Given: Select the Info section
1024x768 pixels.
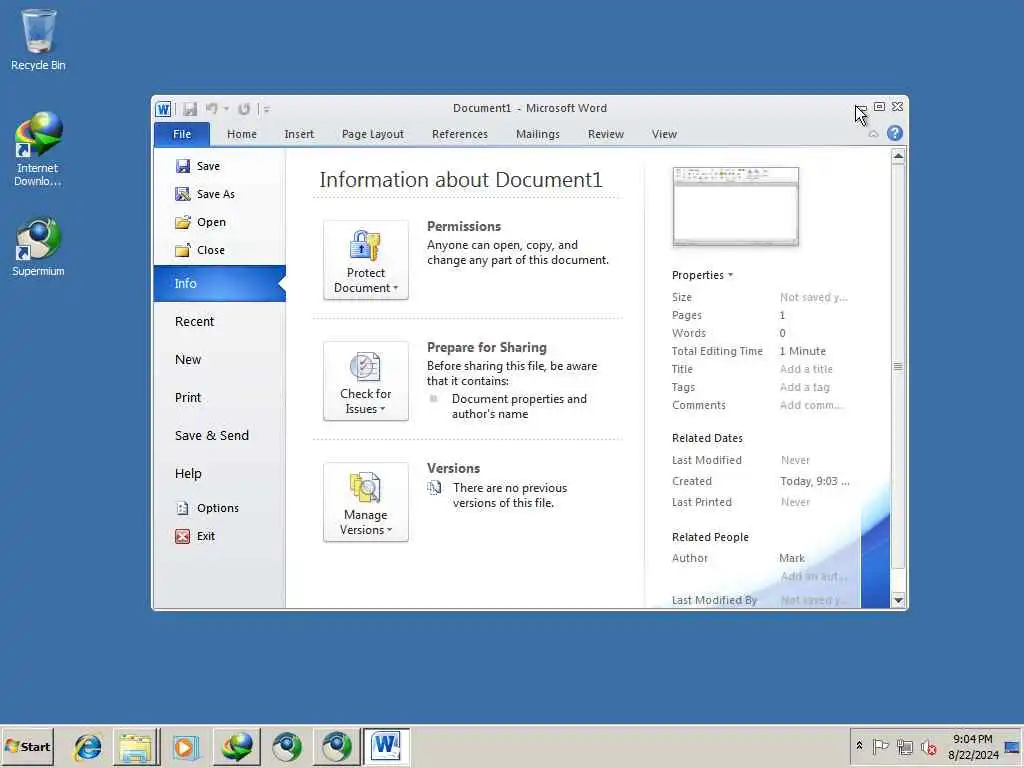Looking at the screenshot, I should (x=219, y=283).
